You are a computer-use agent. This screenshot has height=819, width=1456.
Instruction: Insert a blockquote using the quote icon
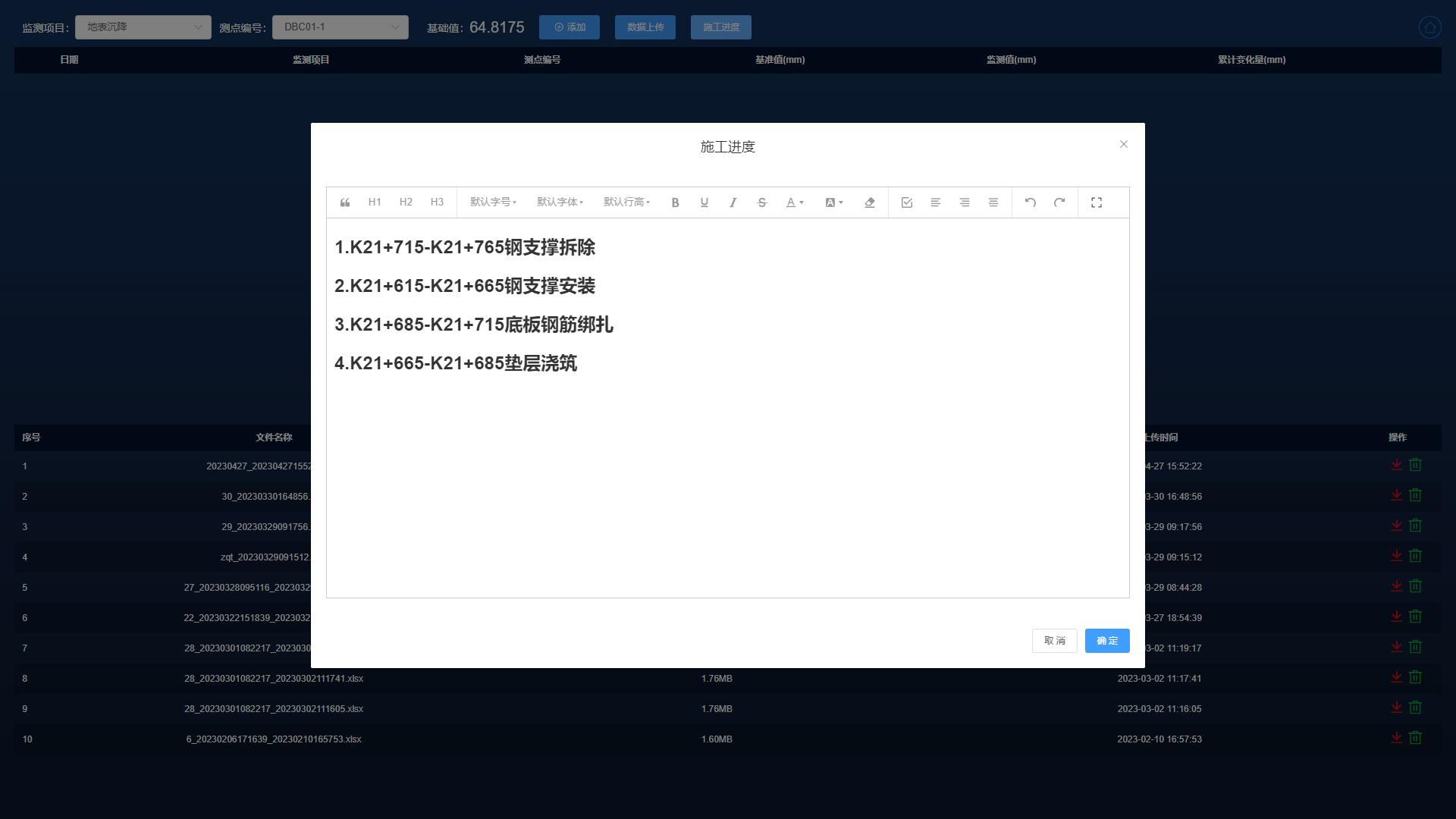pos(345,202)
